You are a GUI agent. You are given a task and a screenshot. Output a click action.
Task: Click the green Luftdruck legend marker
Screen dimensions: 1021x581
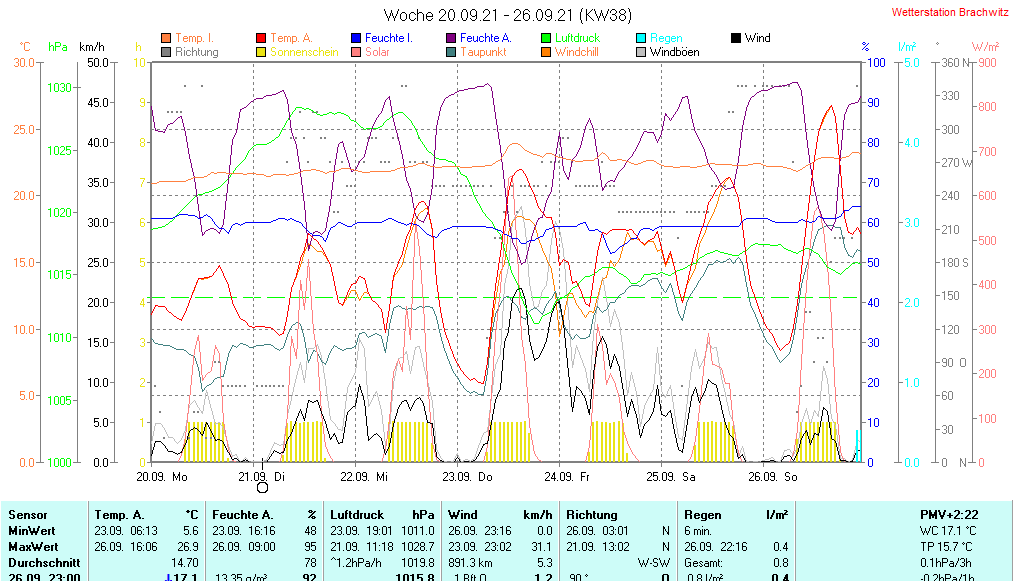click(547, 39)
